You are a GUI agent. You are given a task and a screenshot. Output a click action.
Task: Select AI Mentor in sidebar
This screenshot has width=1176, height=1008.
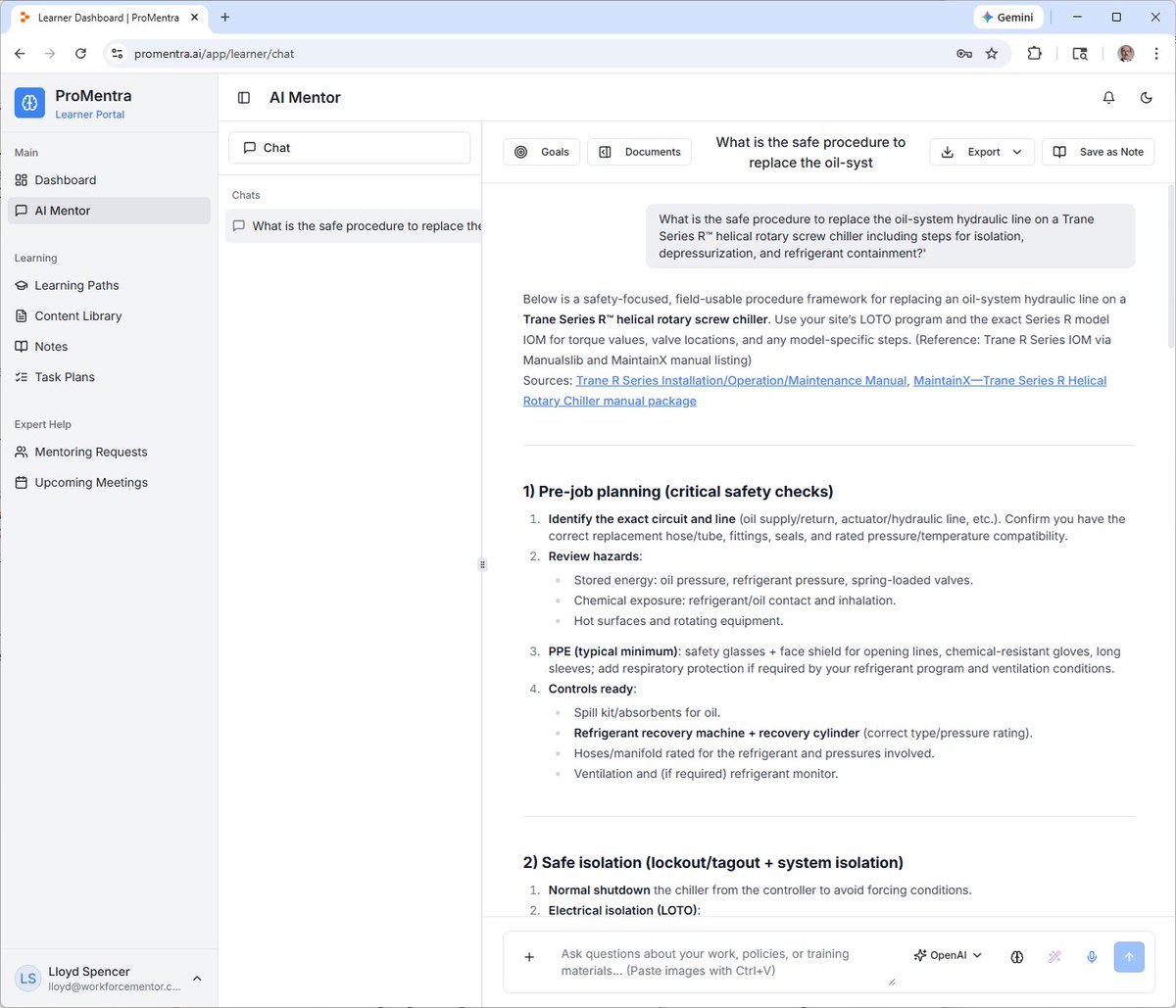109,211
